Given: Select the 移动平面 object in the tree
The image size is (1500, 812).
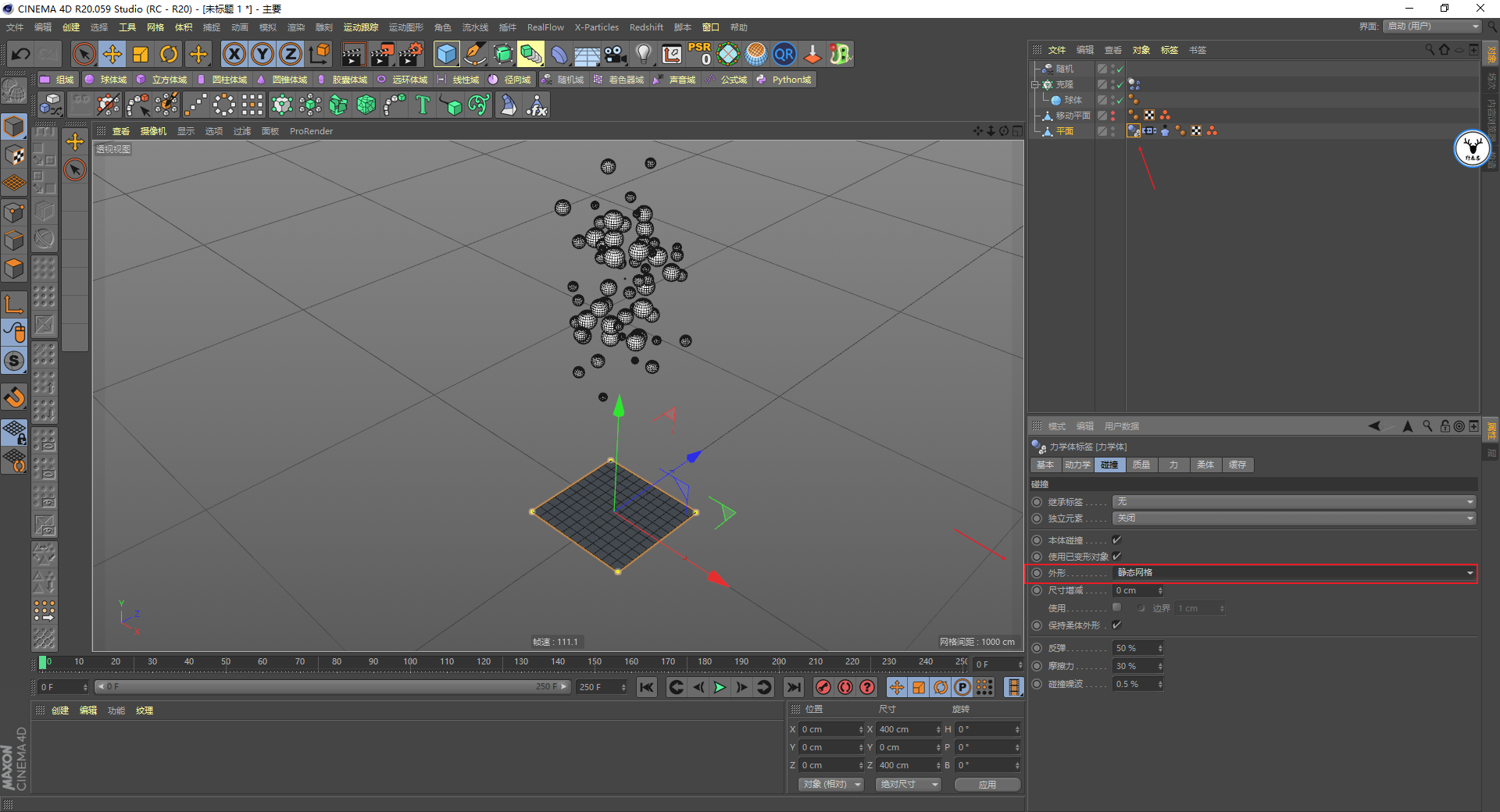Looking at the screenshot, I should click(1073, 116).
